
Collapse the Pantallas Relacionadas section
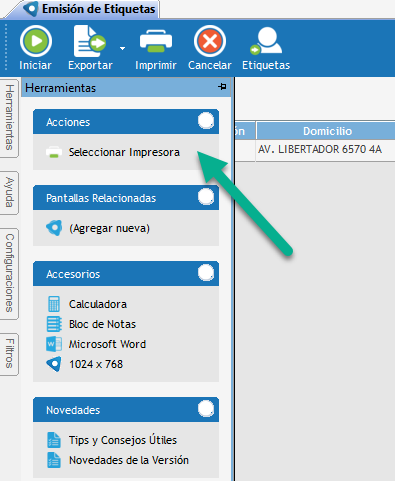click(x=206, y=197)
